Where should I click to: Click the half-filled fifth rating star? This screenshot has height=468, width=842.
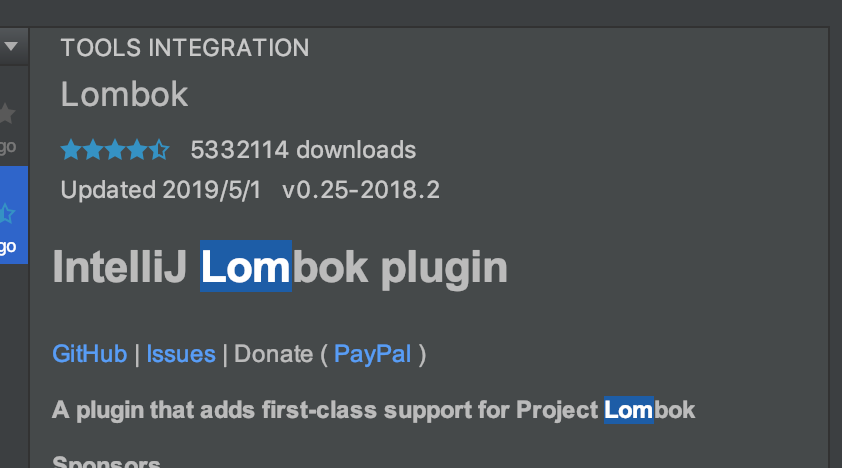click(x=160, y=151)
